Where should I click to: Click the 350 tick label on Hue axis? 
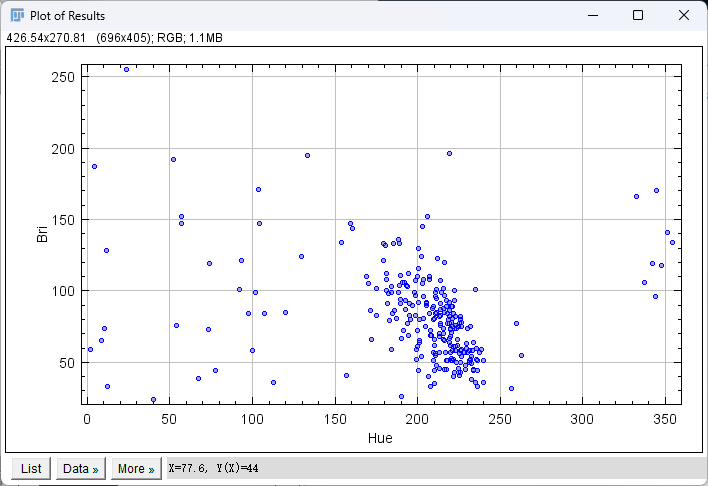coord(665,419)
